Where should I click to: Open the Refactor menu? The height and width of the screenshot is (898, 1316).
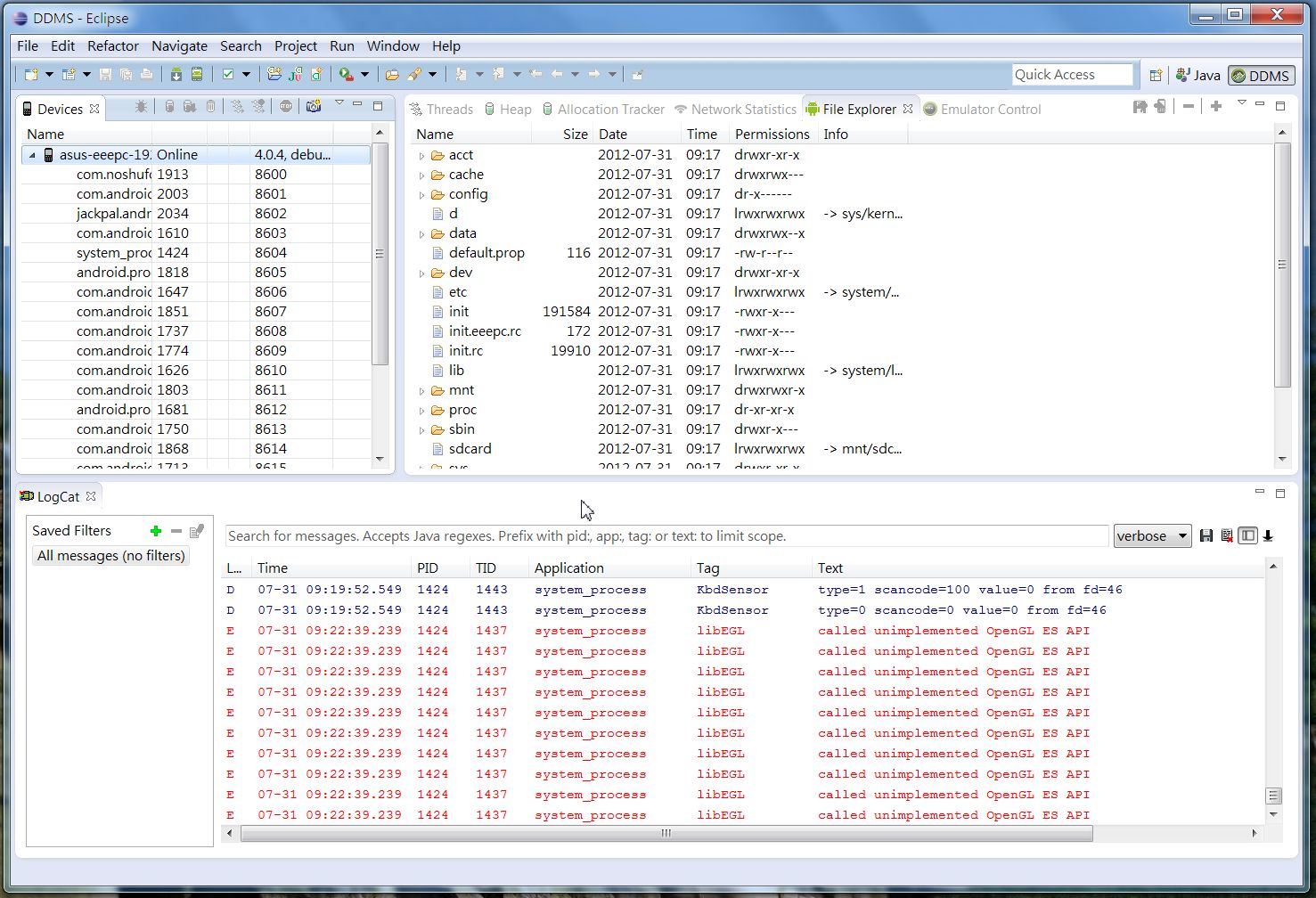click(113, 46)
